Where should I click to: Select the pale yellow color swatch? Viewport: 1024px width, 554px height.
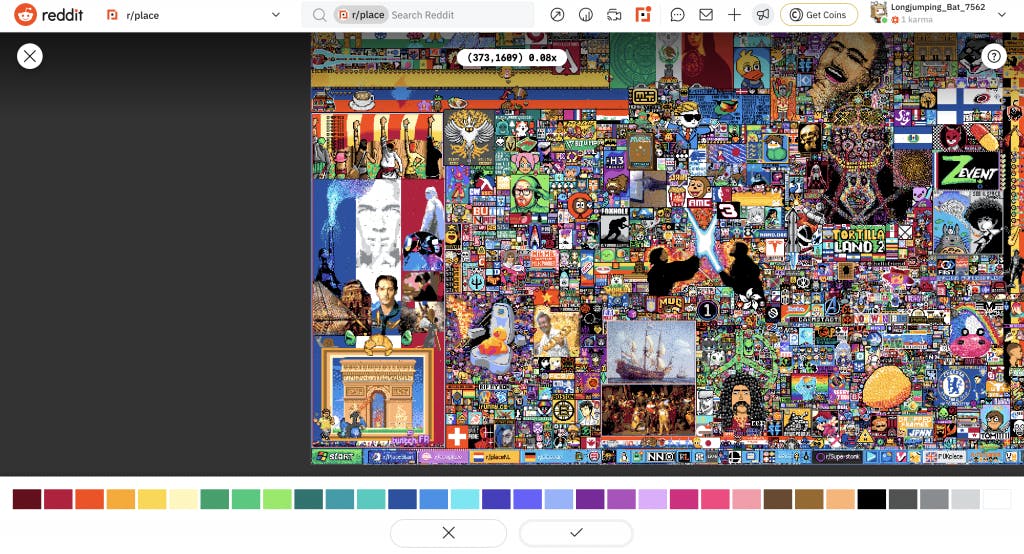pos(184,499)
